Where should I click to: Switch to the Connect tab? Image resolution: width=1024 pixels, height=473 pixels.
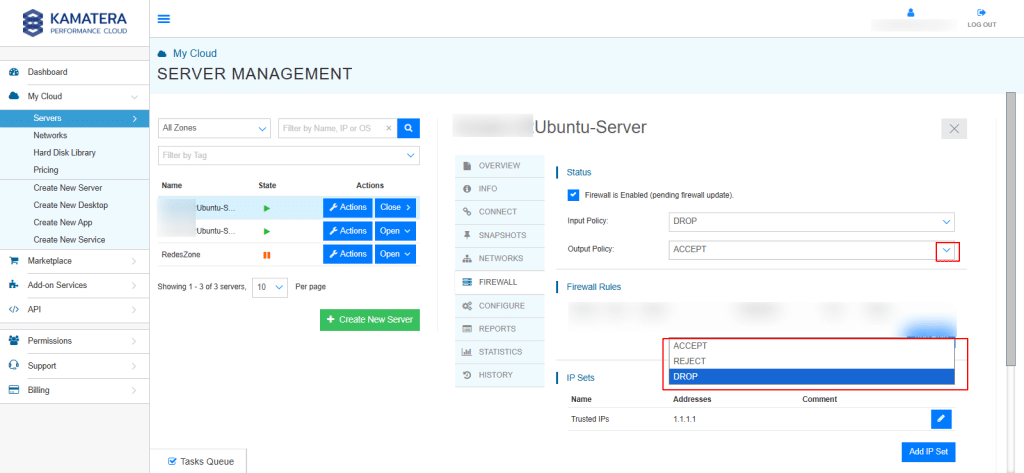(x=499, y=212)
